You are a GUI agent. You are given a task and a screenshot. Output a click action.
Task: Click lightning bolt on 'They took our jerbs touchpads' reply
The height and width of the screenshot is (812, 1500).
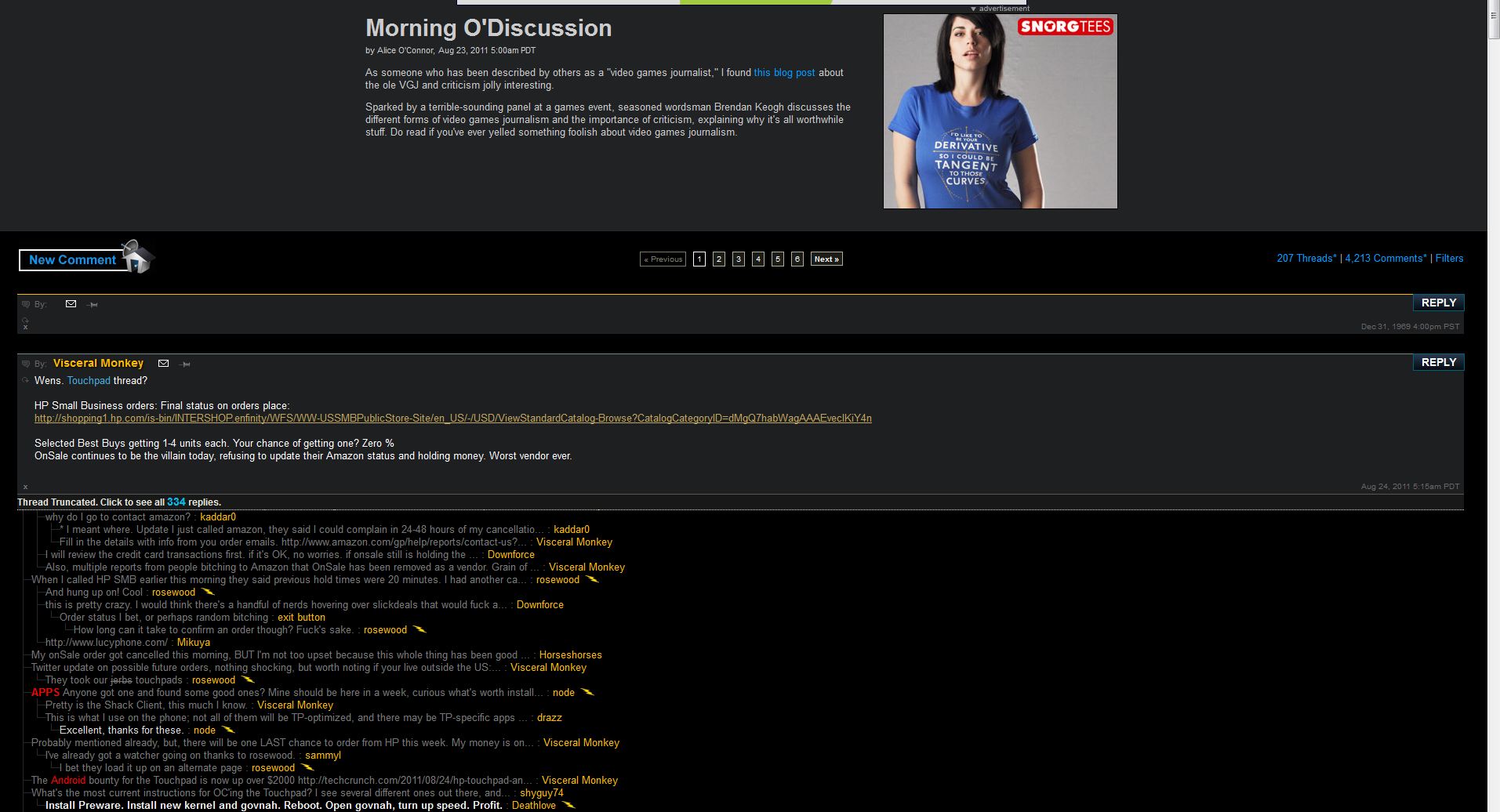(248, 680)
